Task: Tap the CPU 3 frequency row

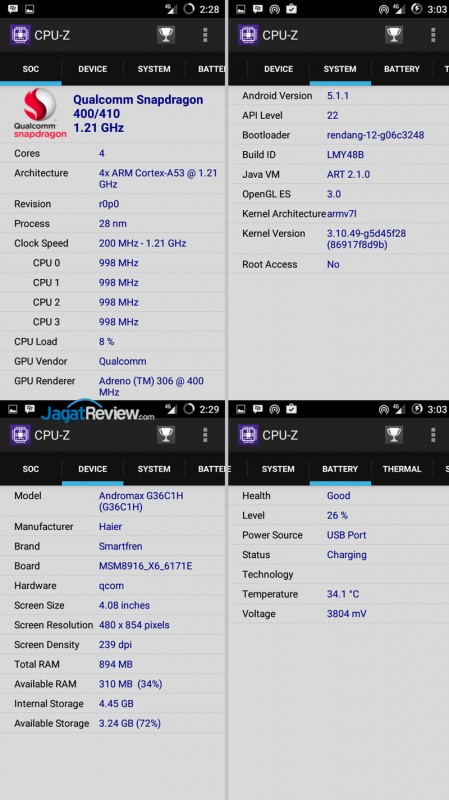Action: tap(112, 322)
